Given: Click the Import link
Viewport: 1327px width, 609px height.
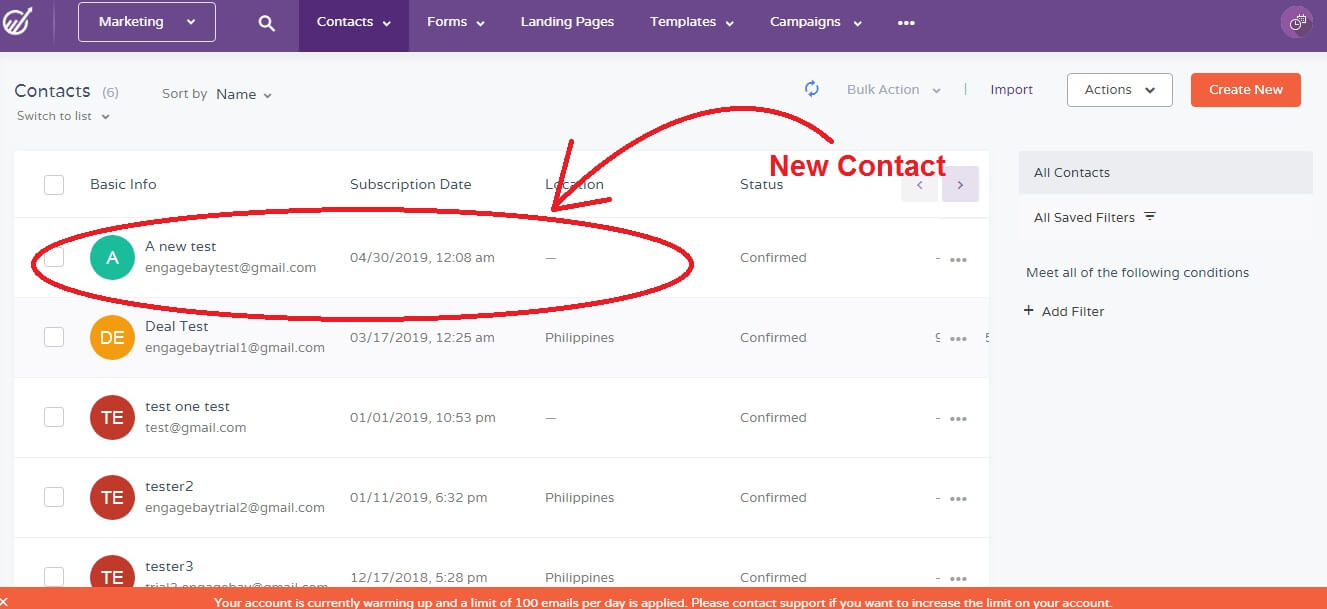Looking at the screenshot, I should (x=1011, y=89).
